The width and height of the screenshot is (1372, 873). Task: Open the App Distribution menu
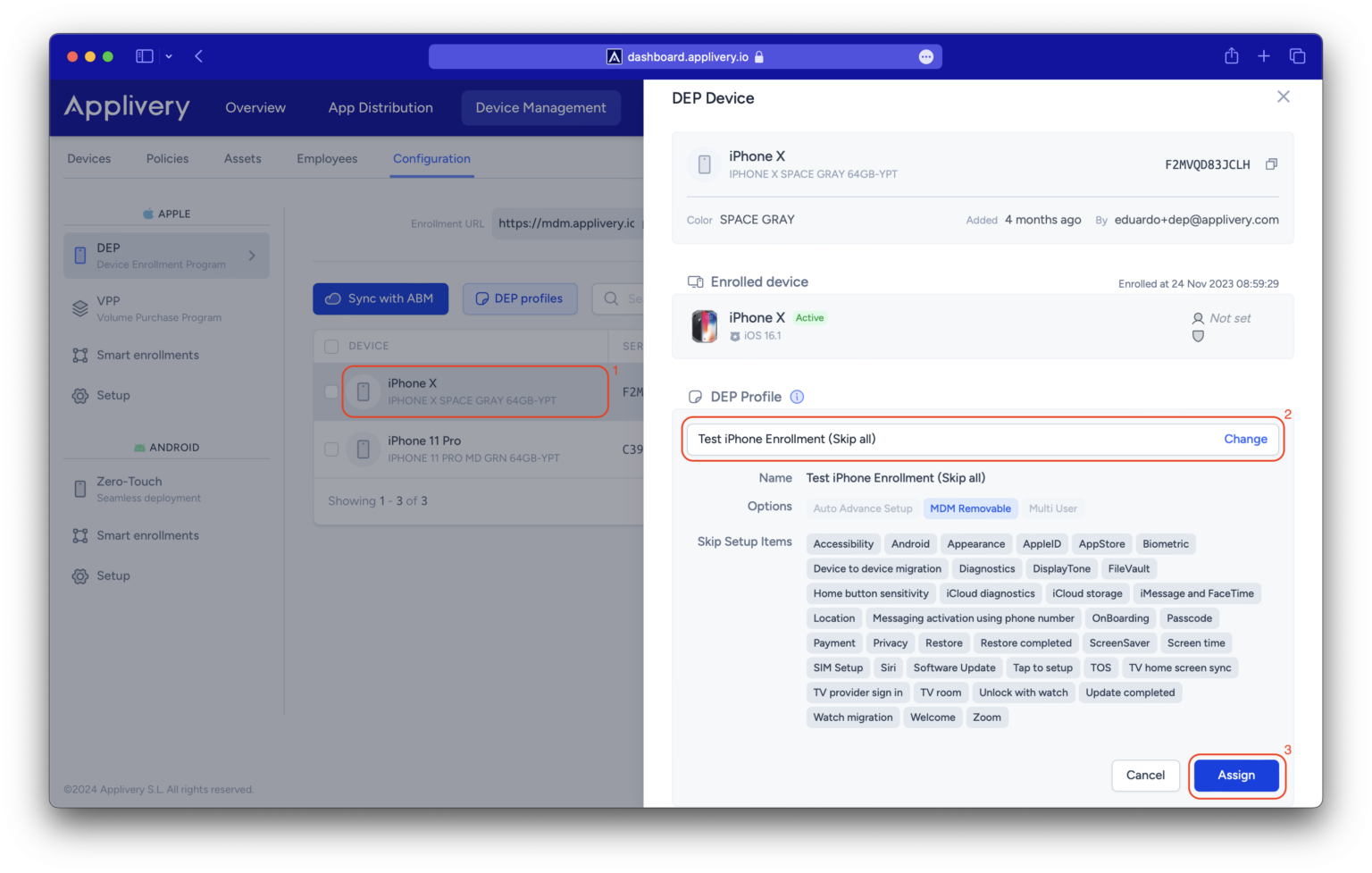pos(381,108)
